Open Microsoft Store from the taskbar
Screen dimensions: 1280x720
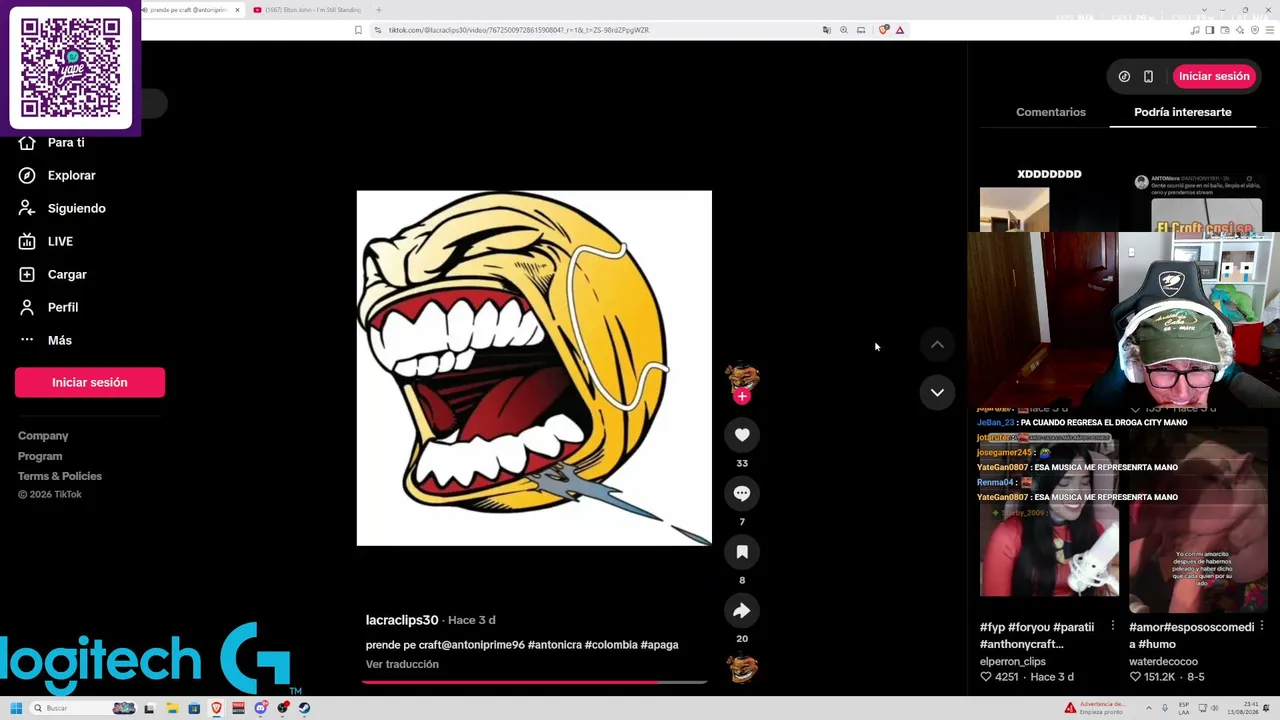194,708
